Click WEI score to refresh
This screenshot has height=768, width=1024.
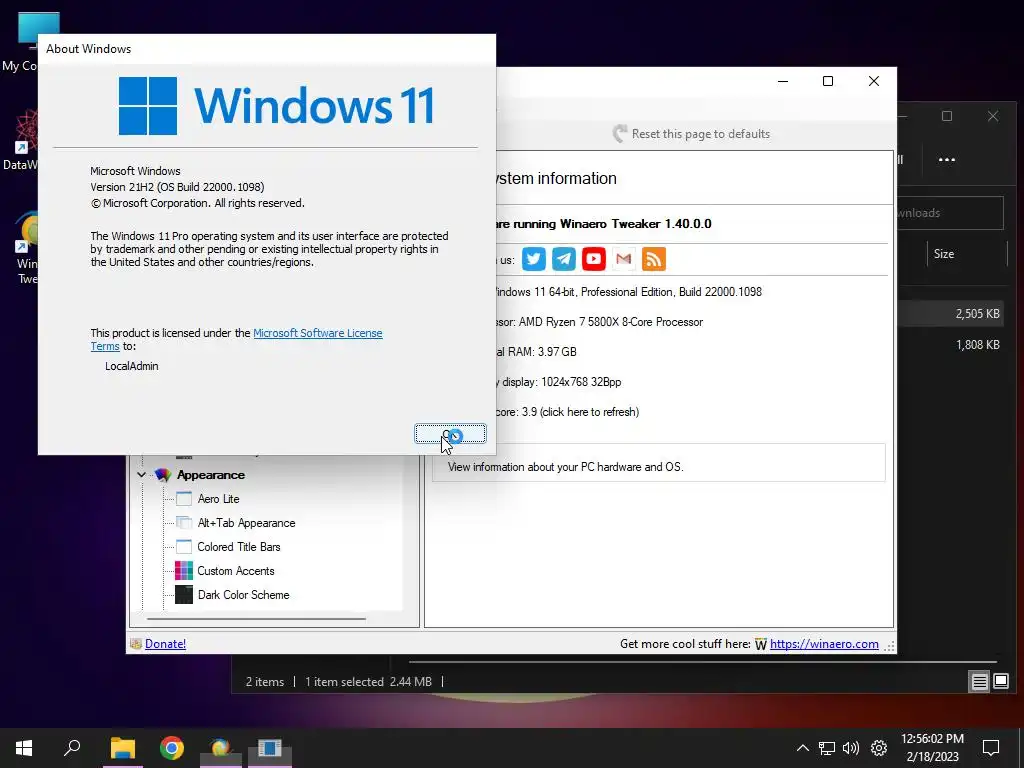pos(567,412)
